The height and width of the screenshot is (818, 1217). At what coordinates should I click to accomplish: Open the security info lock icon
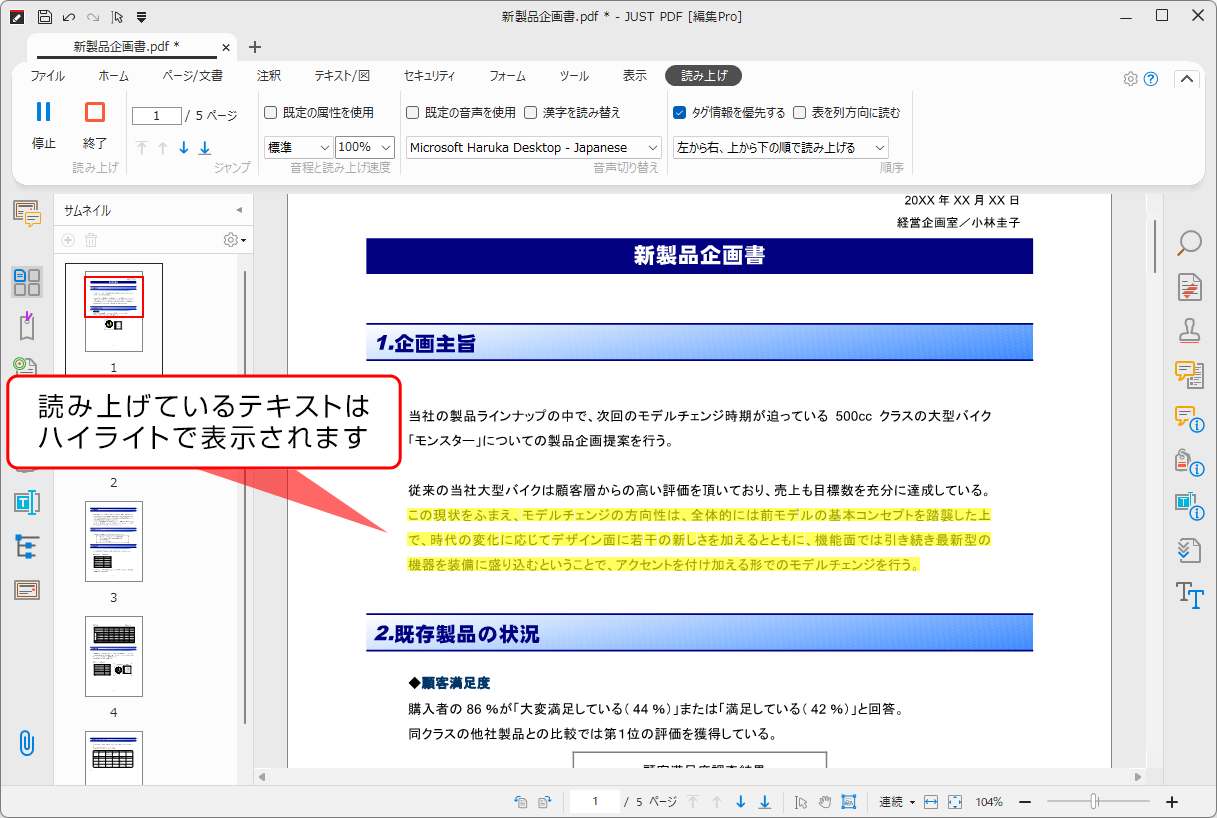click(1189, 462)
